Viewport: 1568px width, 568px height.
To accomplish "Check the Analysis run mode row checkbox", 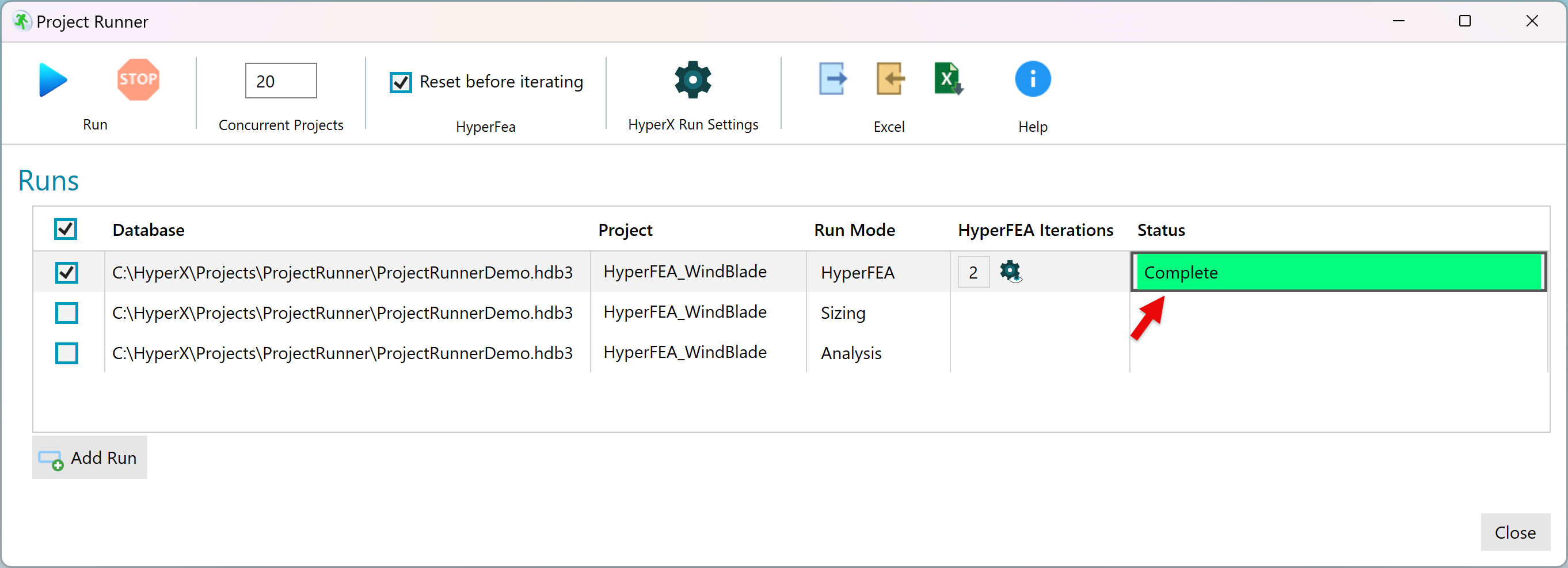I will 66,353.
